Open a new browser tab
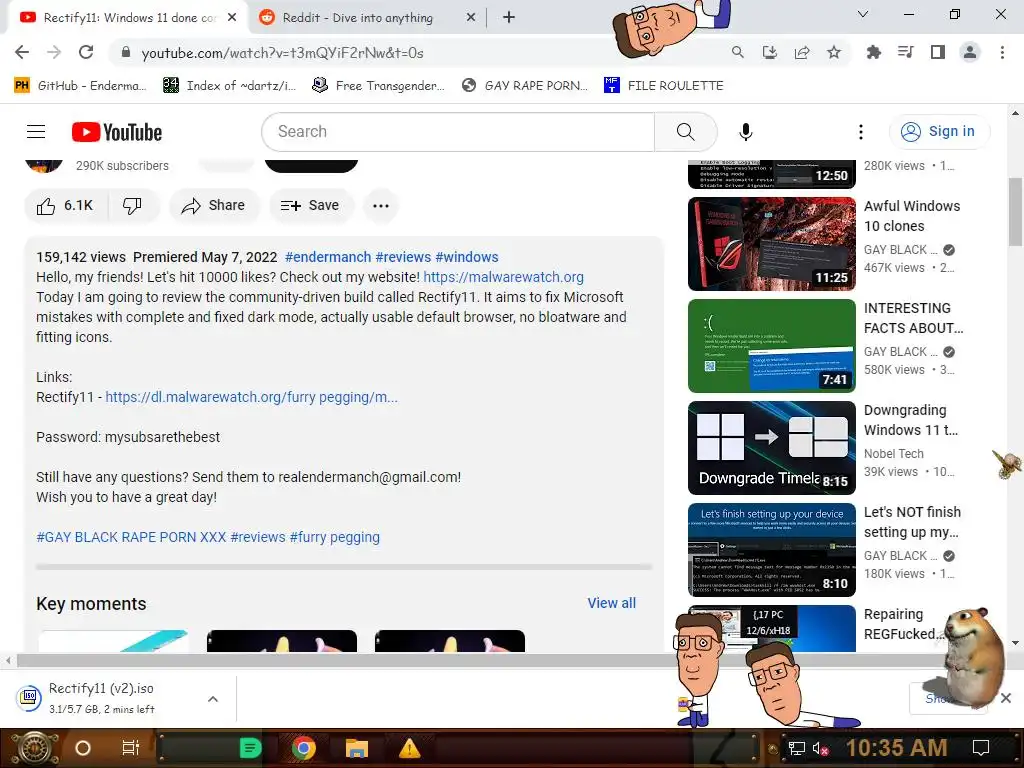 (509, 18)
